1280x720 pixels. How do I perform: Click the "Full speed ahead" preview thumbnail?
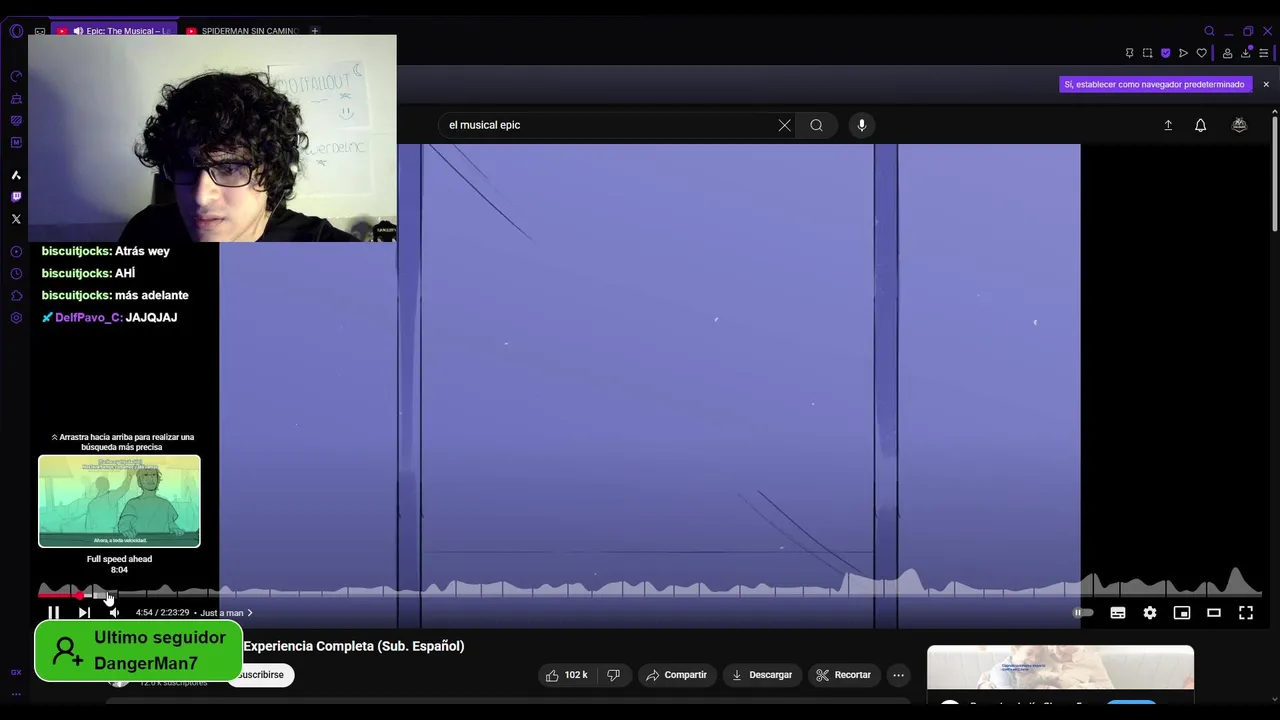pyautogui.click(x=119, y=501)
